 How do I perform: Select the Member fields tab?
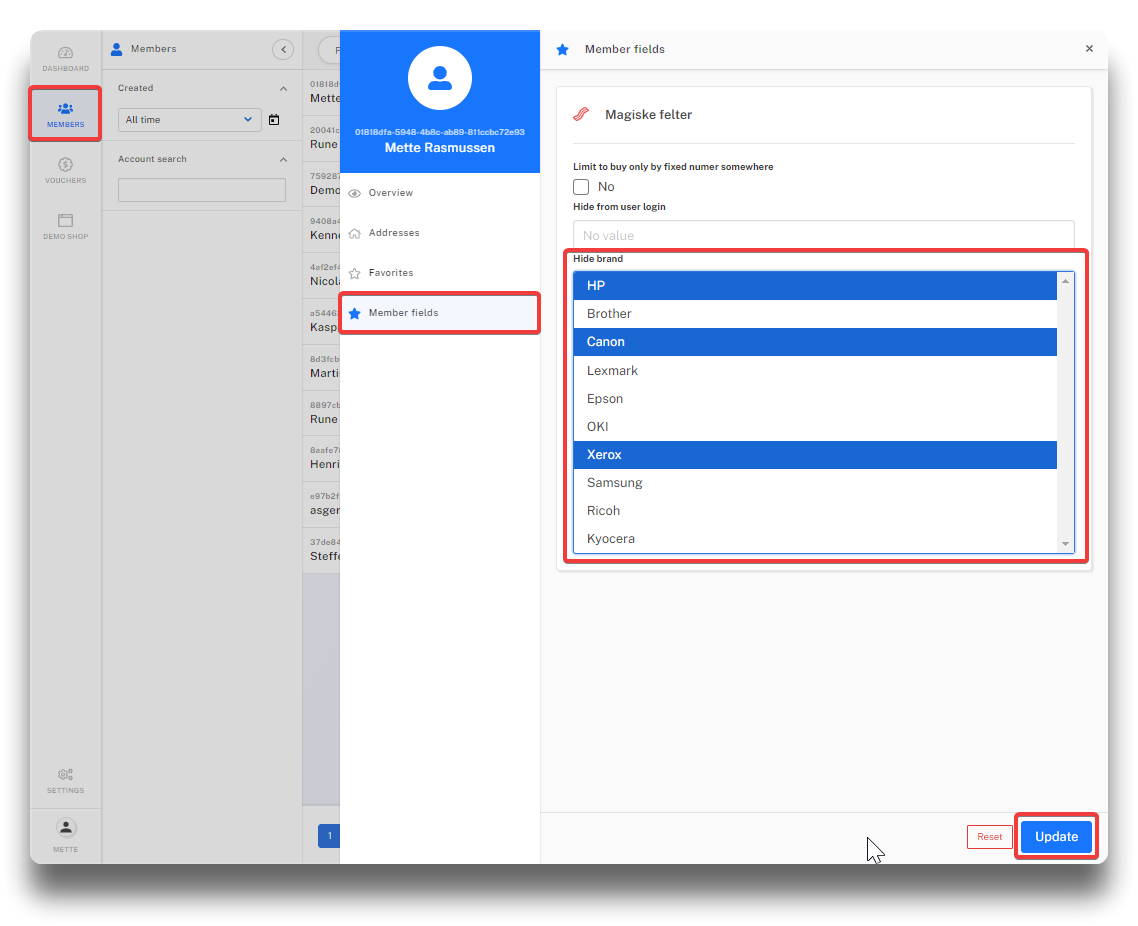(440, 313)
